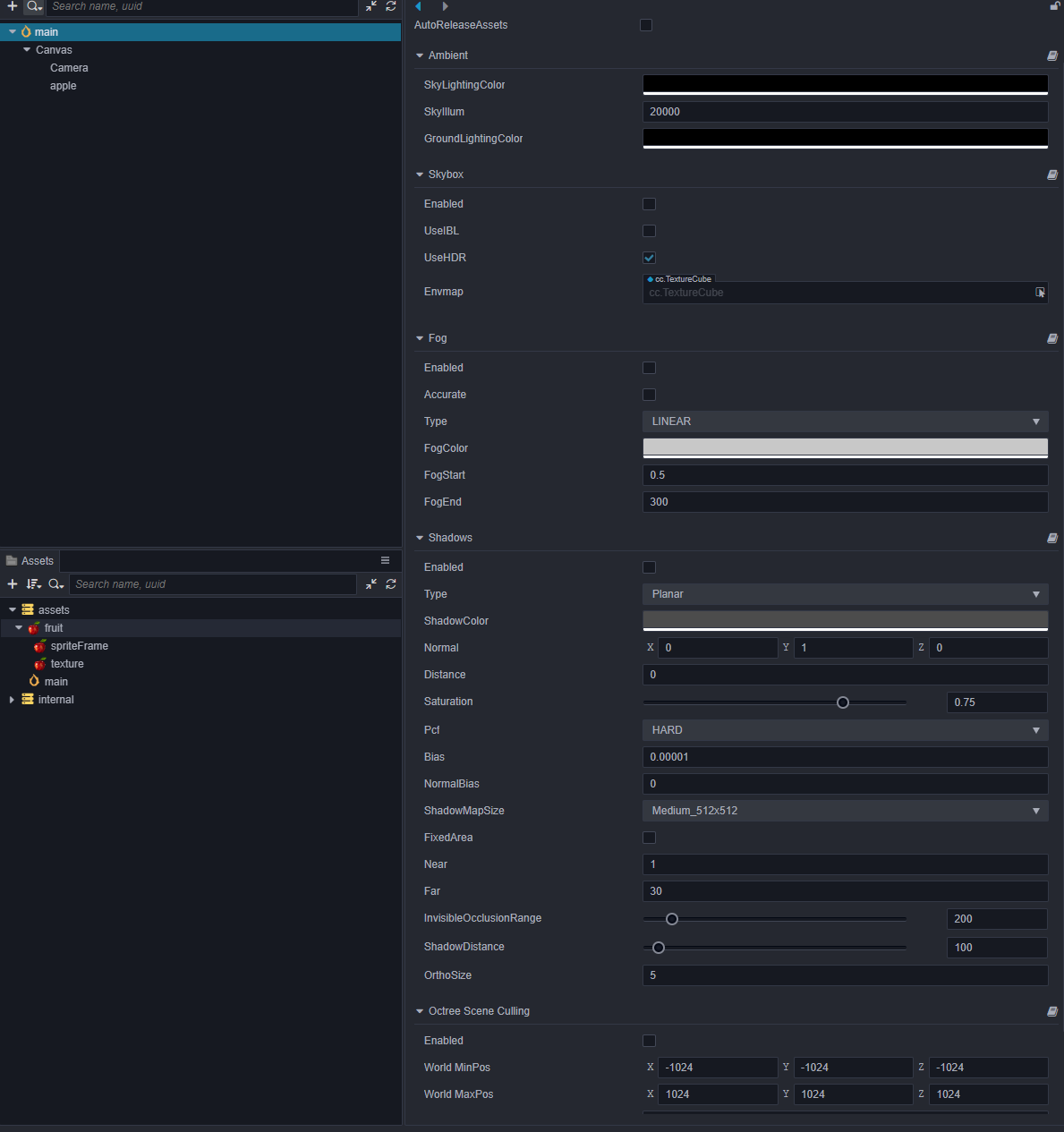Click the internal database icon
The width and height of the screenshot is (1064, 1132).
(x=28, y=699)
